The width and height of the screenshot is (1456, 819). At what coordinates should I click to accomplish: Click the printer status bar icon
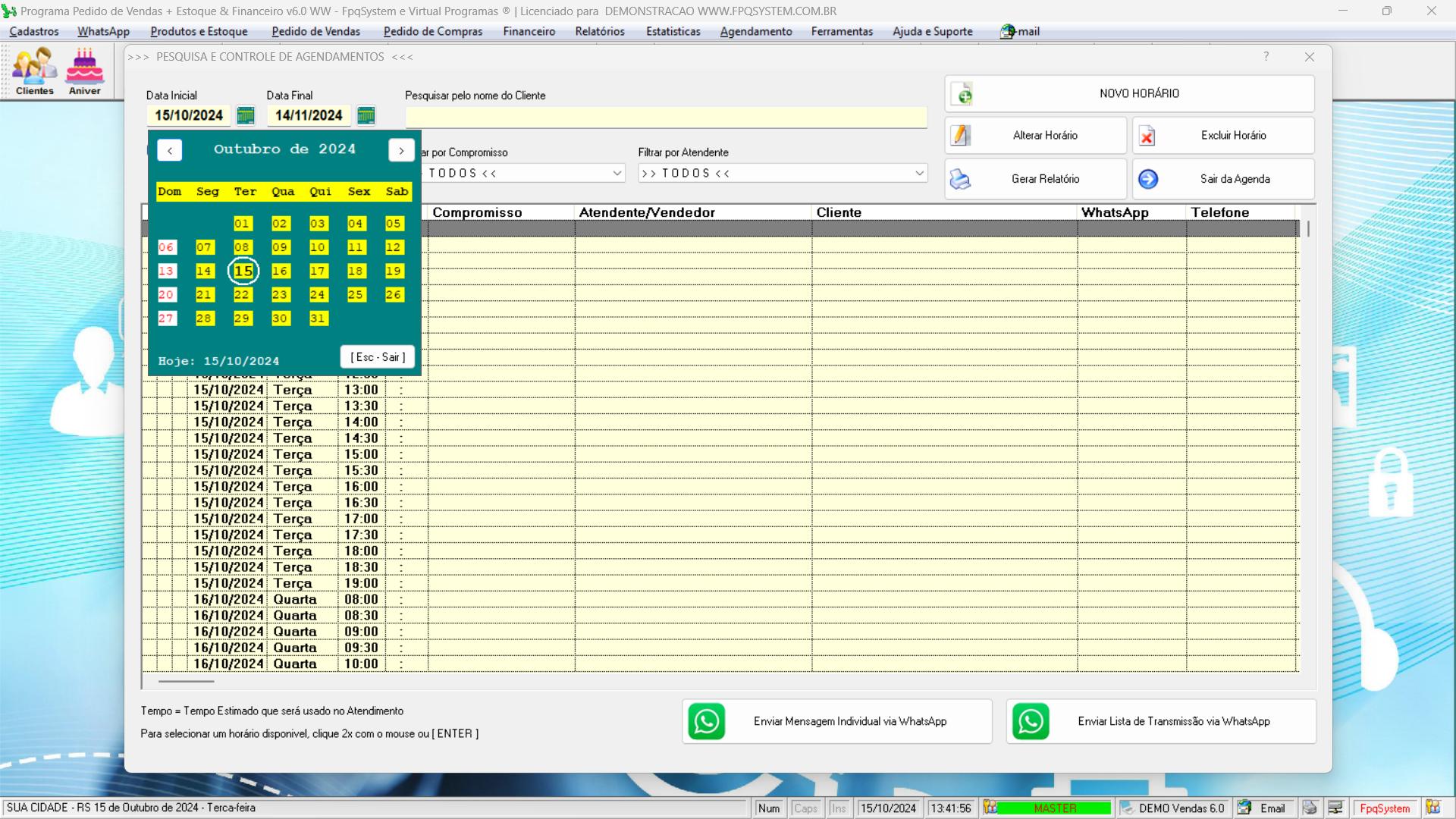[1310, 808]
